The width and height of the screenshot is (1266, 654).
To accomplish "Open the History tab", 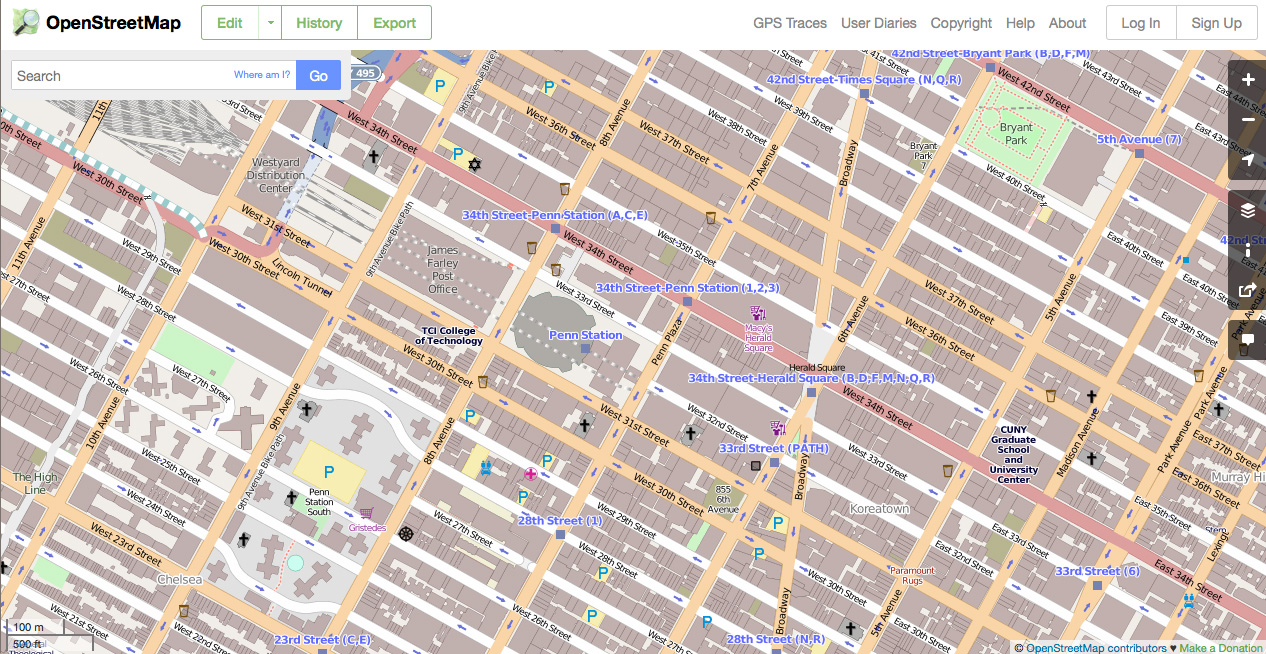I will pos(318,21).
